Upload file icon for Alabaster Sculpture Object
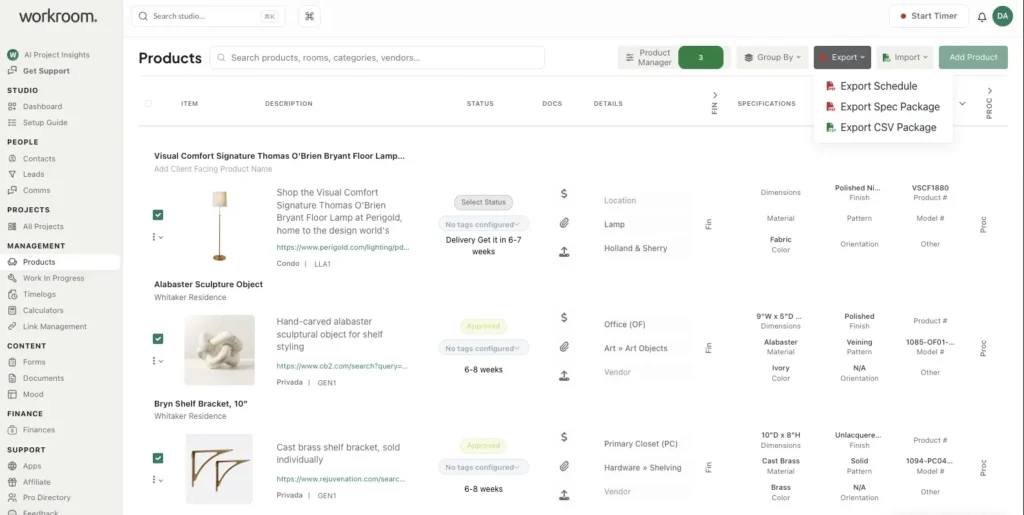This screenshot has height=515, width=1024. (x=564, y=375)
